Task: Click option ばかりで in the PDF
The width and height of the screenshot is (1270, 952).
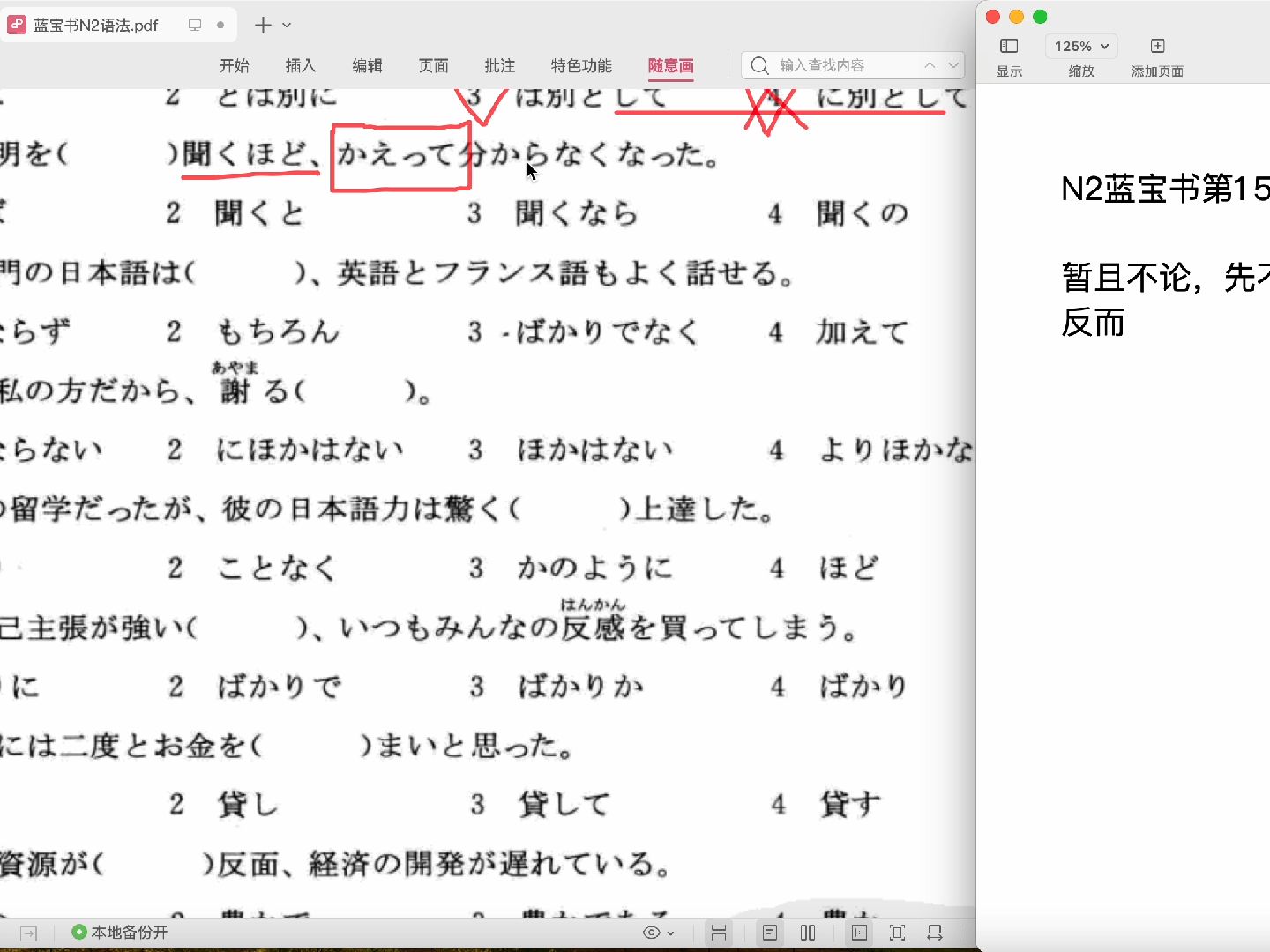Action: pos(279,687)
